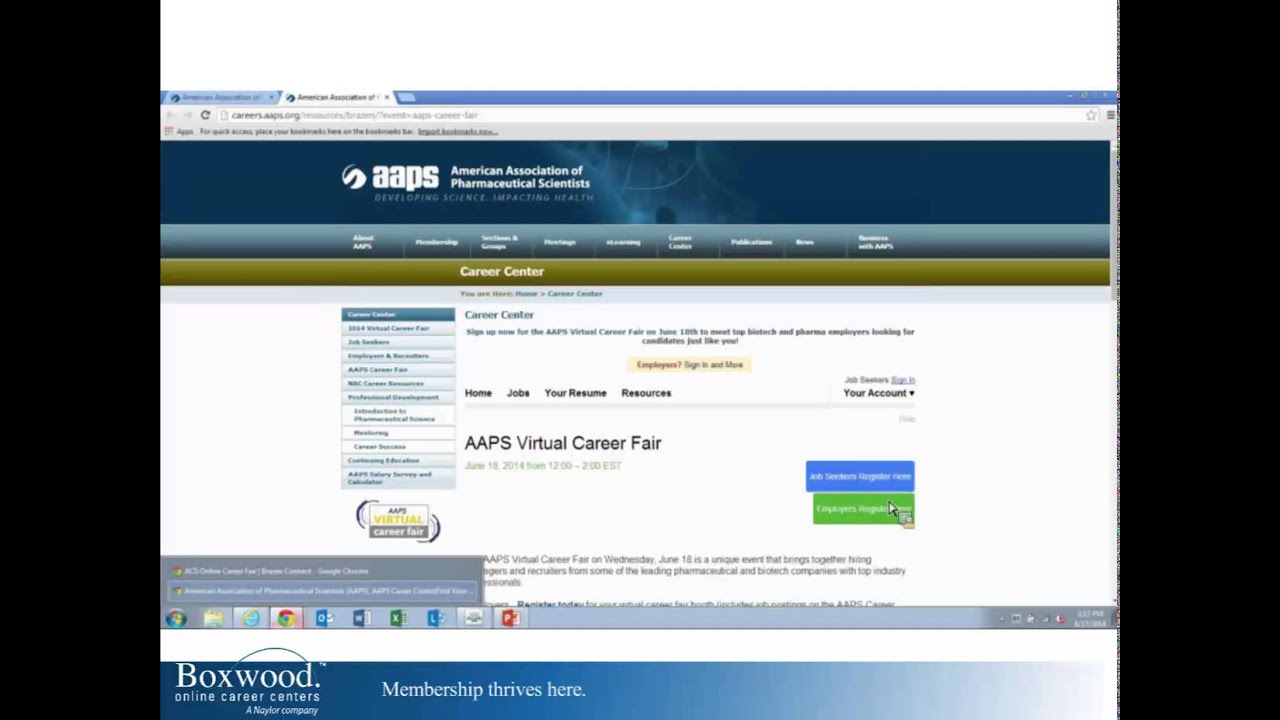Open the Windows Start button
The image size is (1280, 720).
pos(177,619)
